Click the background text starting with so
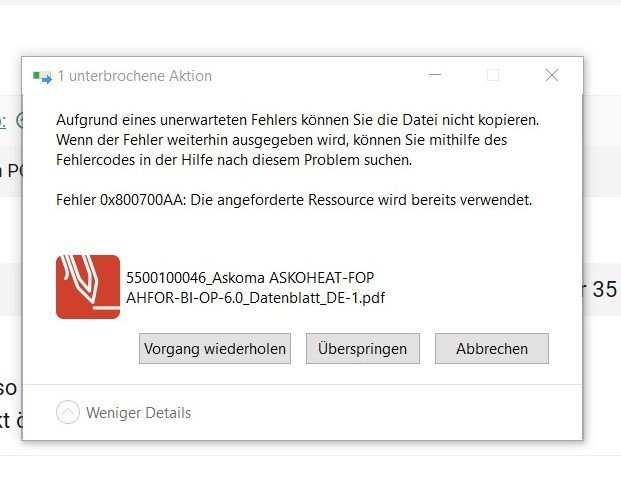The image size is (621, 499). coord(9,387)
